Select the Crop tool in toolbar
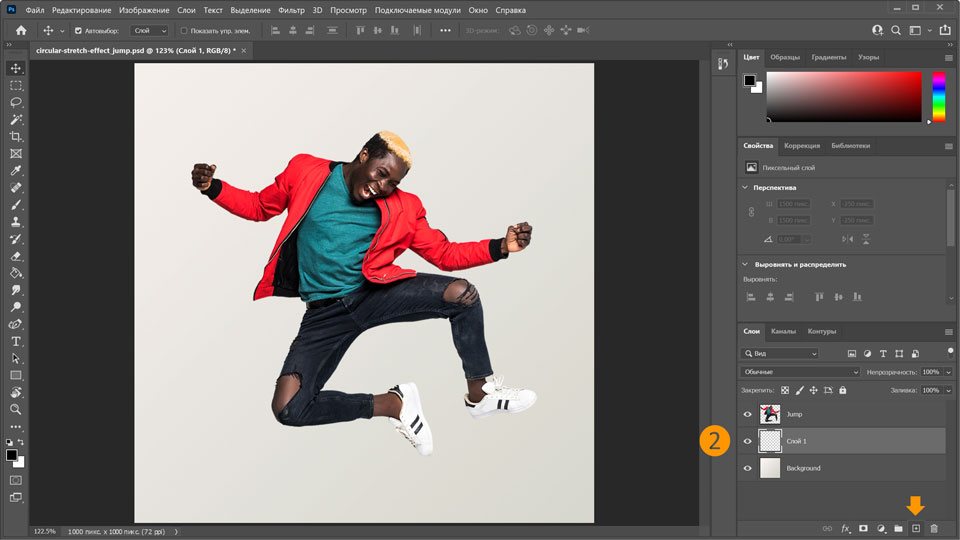 (16, 136)
